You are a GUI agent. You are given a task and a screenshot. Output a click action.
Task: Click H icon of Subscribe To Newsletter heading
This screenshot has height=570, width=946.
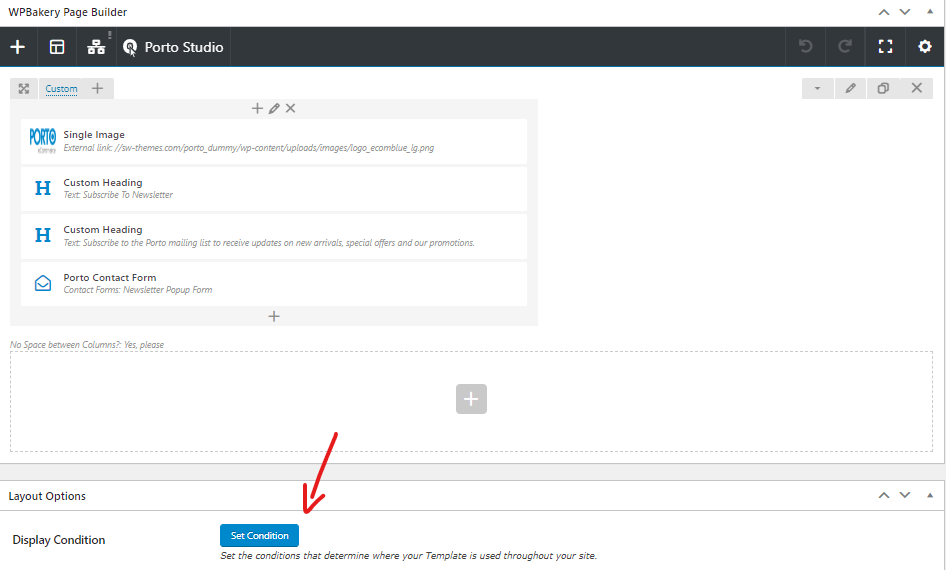coord(43,188)
